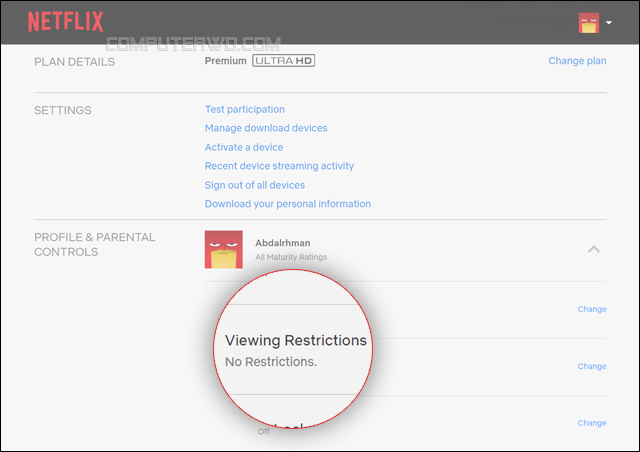Click the All Maturity Ratings text
This screenshot has width=640, height=452.
(291, 257)
